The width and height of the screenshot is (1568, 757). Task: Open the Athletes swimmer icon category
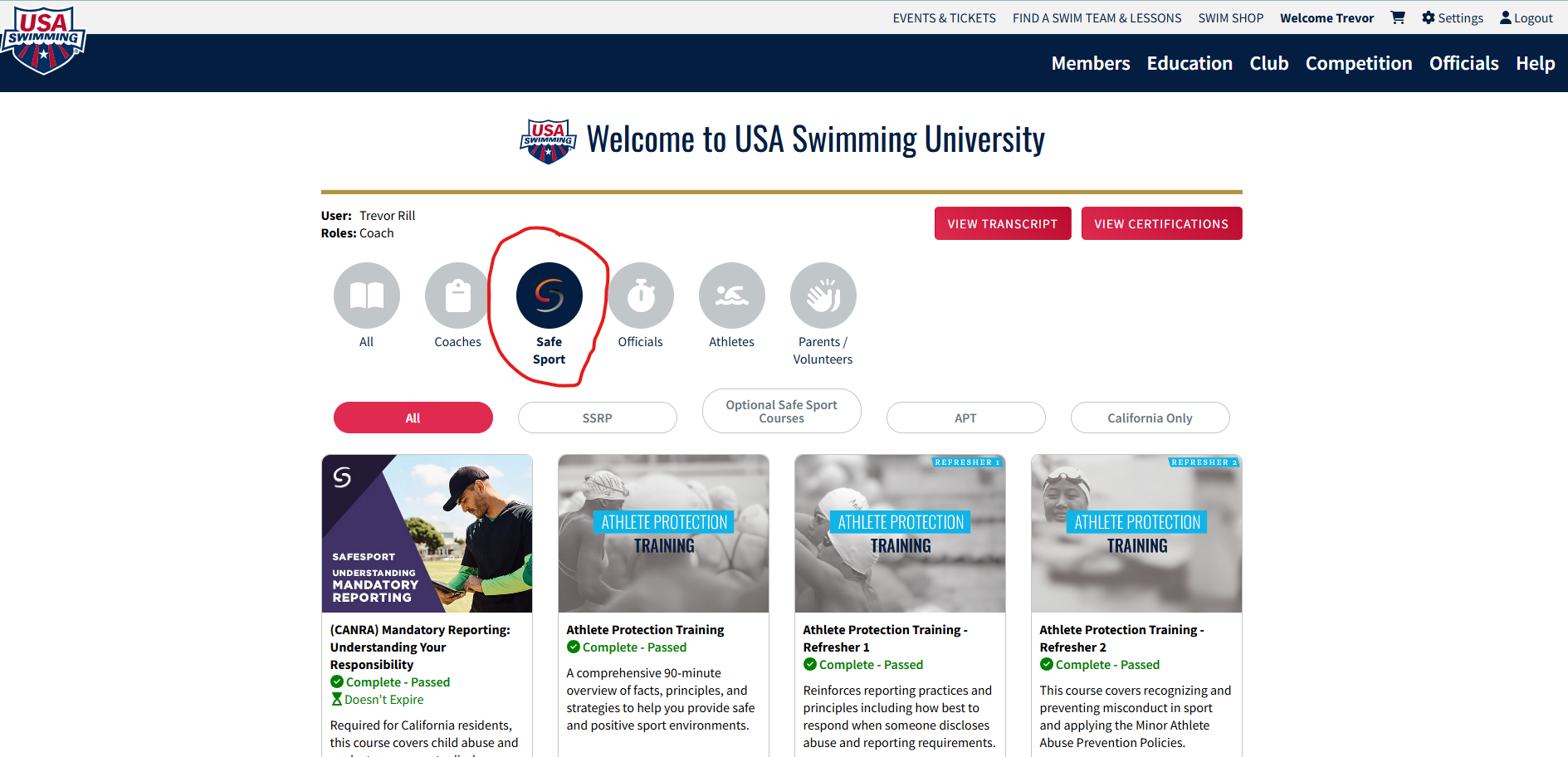(731, 295)
